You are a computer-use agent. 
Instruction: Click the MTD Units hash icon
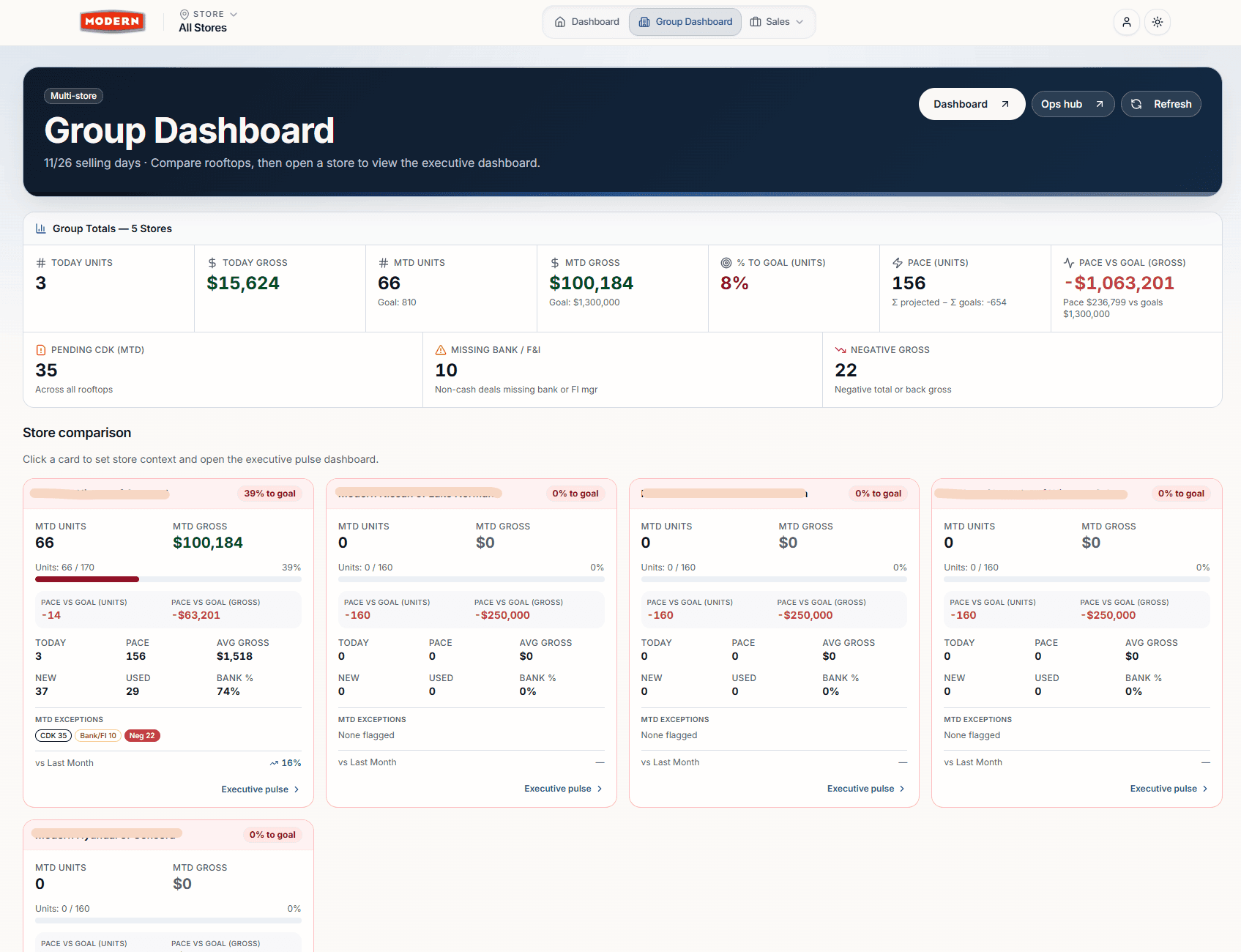click(x=384, y=263)
